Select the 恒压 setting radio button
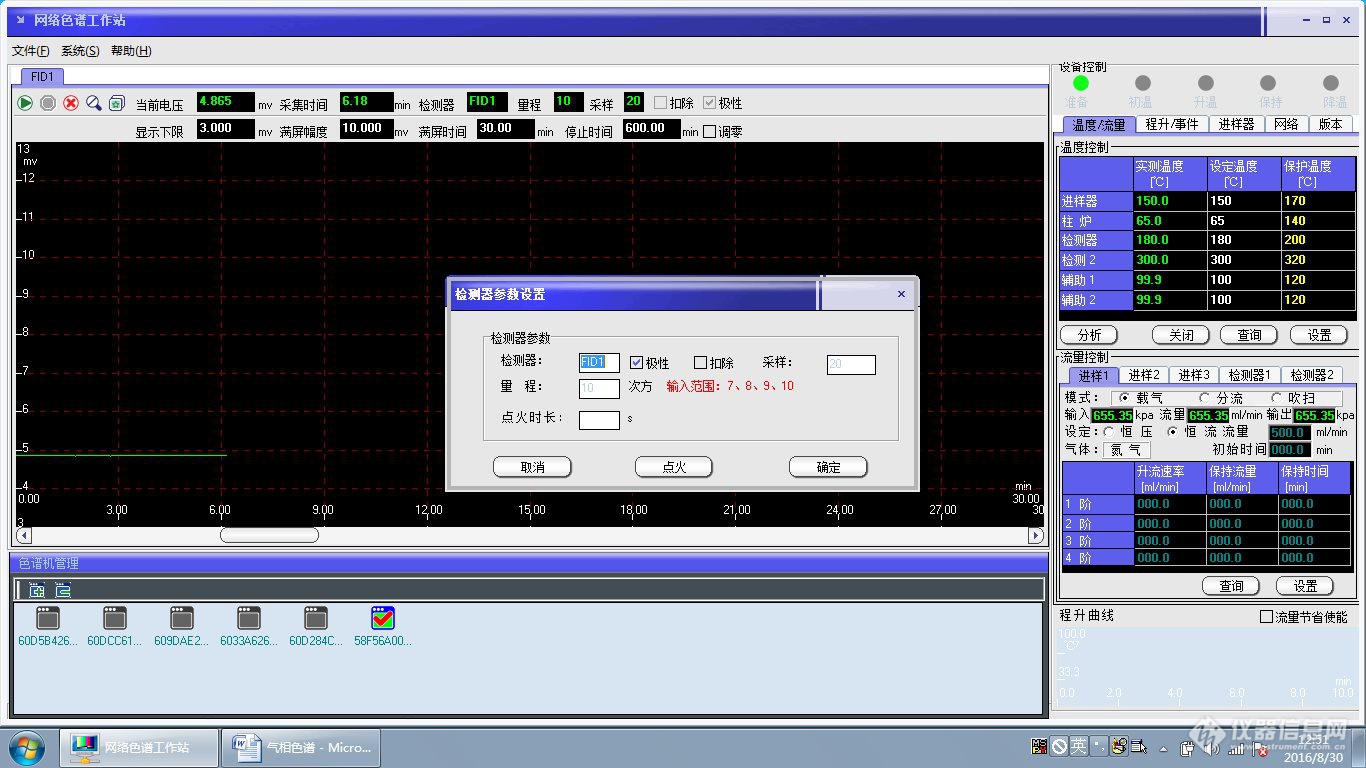1366x768 pixels. click(1108, 432)
